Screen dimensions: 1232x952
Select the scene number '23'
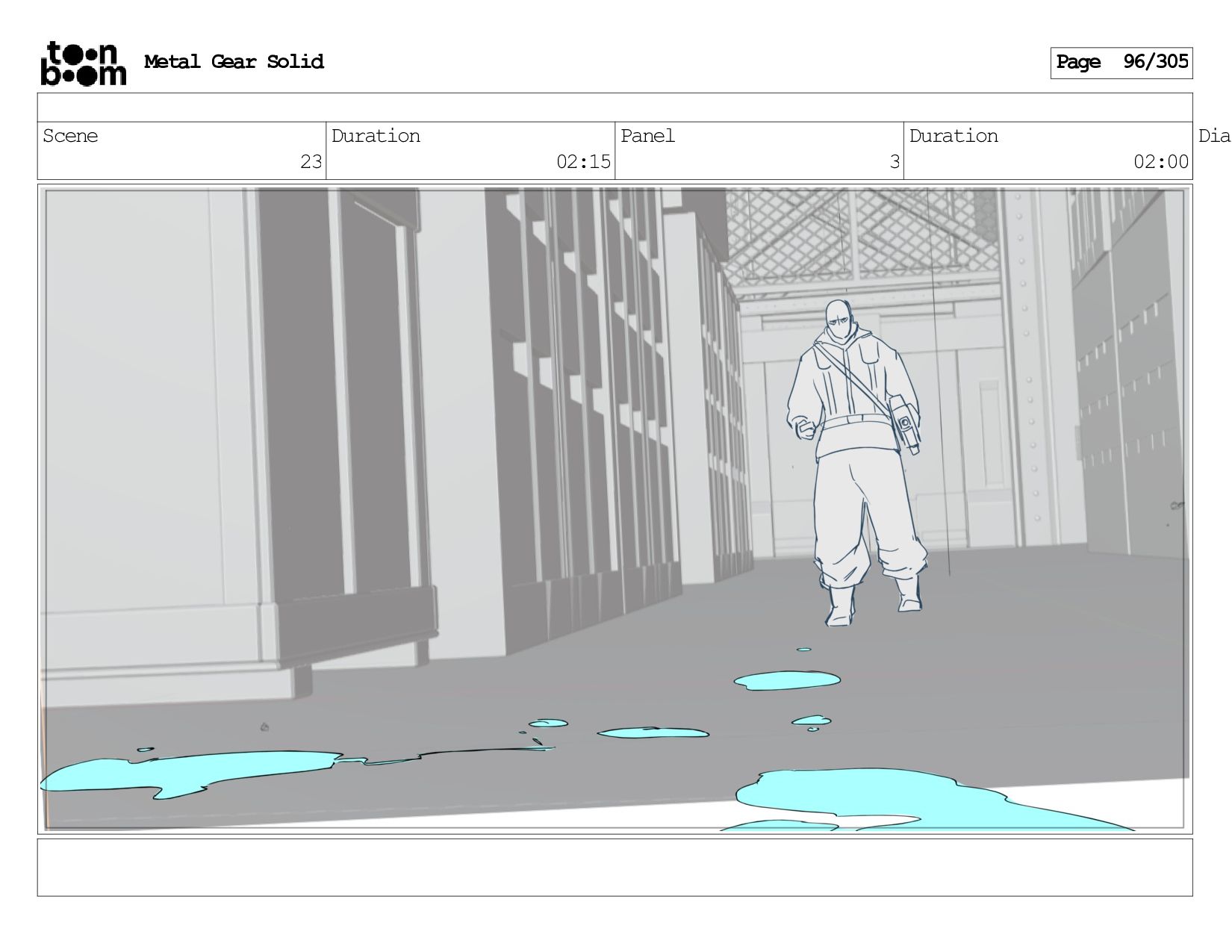[x=311, y=162]
